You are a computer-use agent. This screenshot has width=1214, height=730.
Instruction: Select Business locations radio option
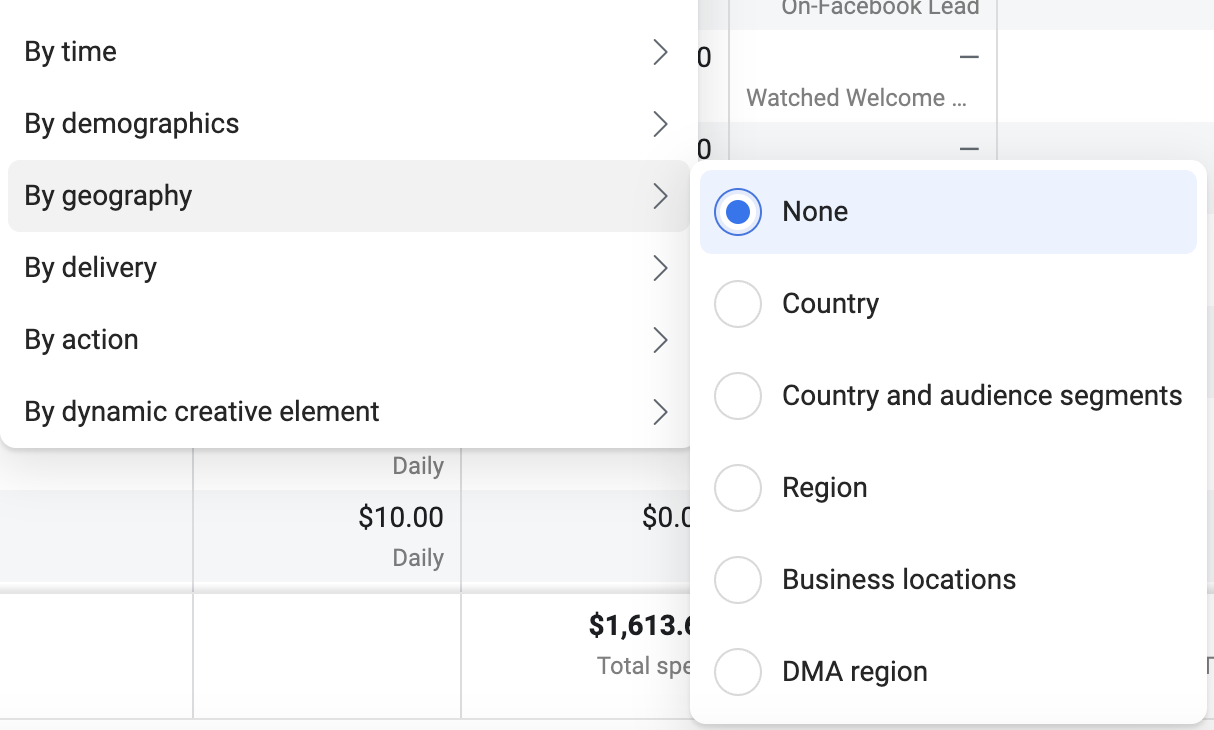(x=738, y=580)
